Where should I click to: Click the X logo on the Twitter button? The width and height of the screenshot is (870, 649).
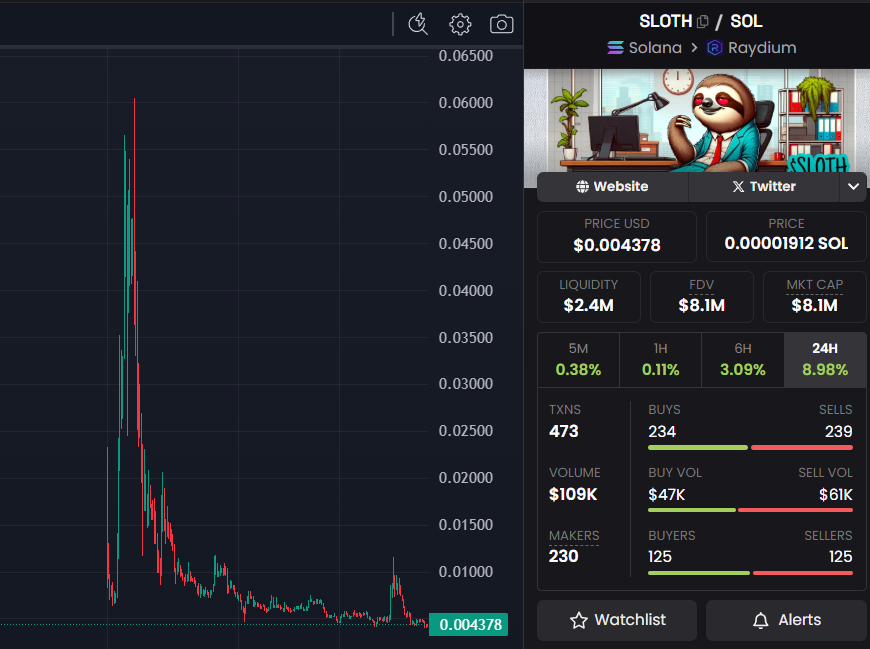[739, 186]
